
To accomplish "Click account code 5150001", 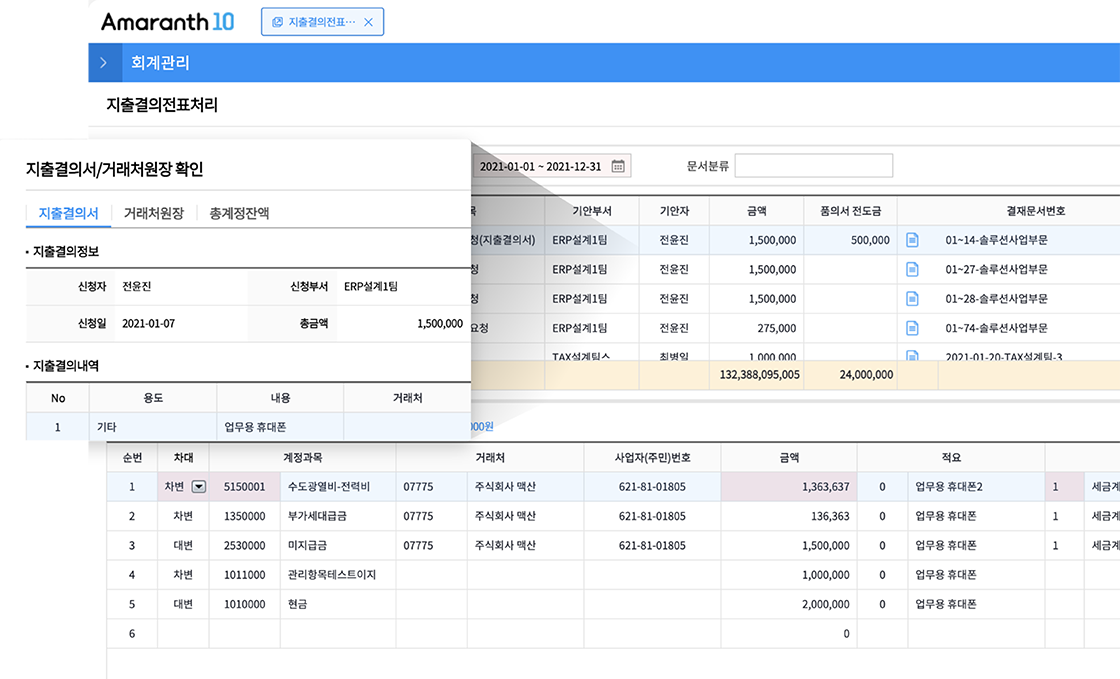I will pyautogui.click(x=244, y=486).
